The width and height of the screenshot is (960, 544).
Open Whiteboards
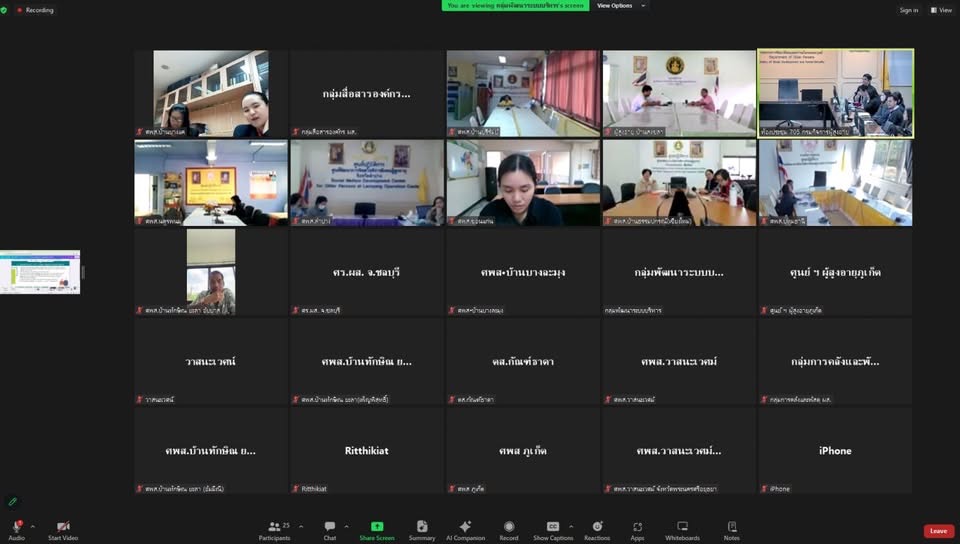coord(682,529)
